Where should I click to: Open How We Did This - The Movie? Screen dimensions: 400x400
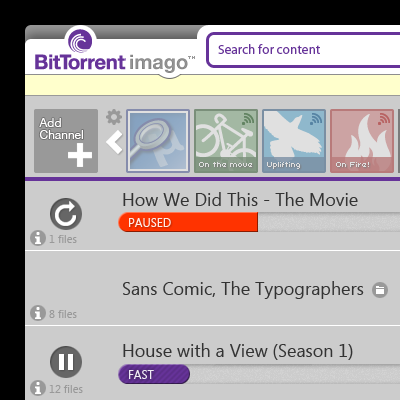(240, 200)
